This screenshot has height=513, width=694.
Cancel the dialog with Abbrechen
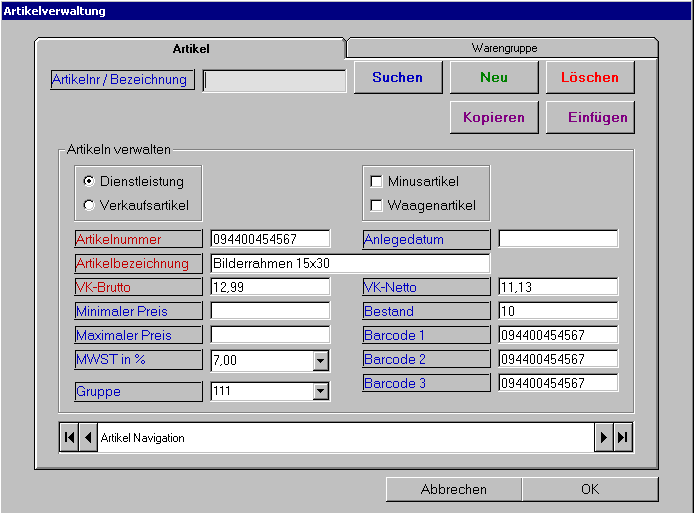[453, 489]
